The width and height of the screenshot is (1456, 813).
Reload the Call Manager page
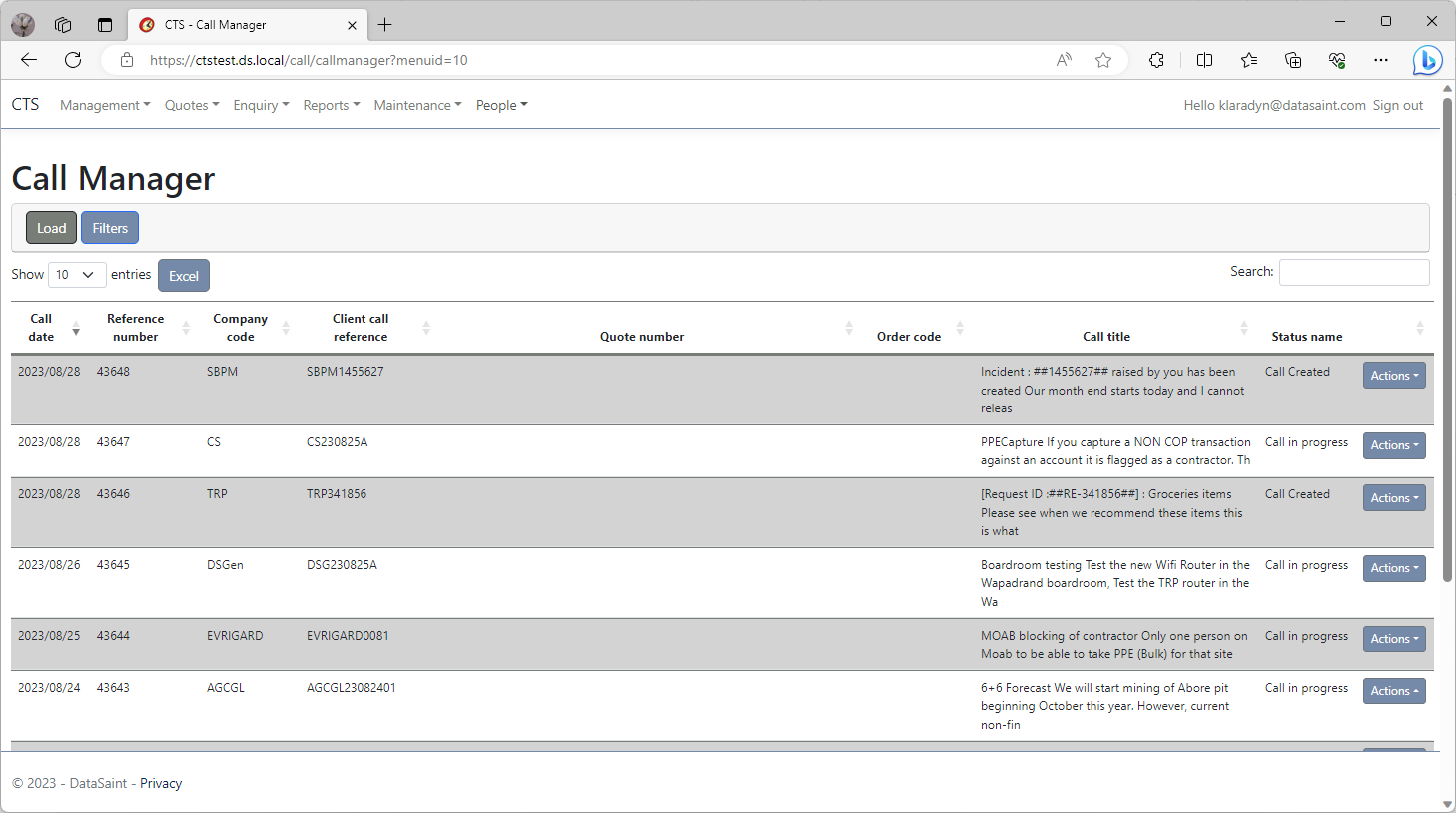click(x=73, y=60)
